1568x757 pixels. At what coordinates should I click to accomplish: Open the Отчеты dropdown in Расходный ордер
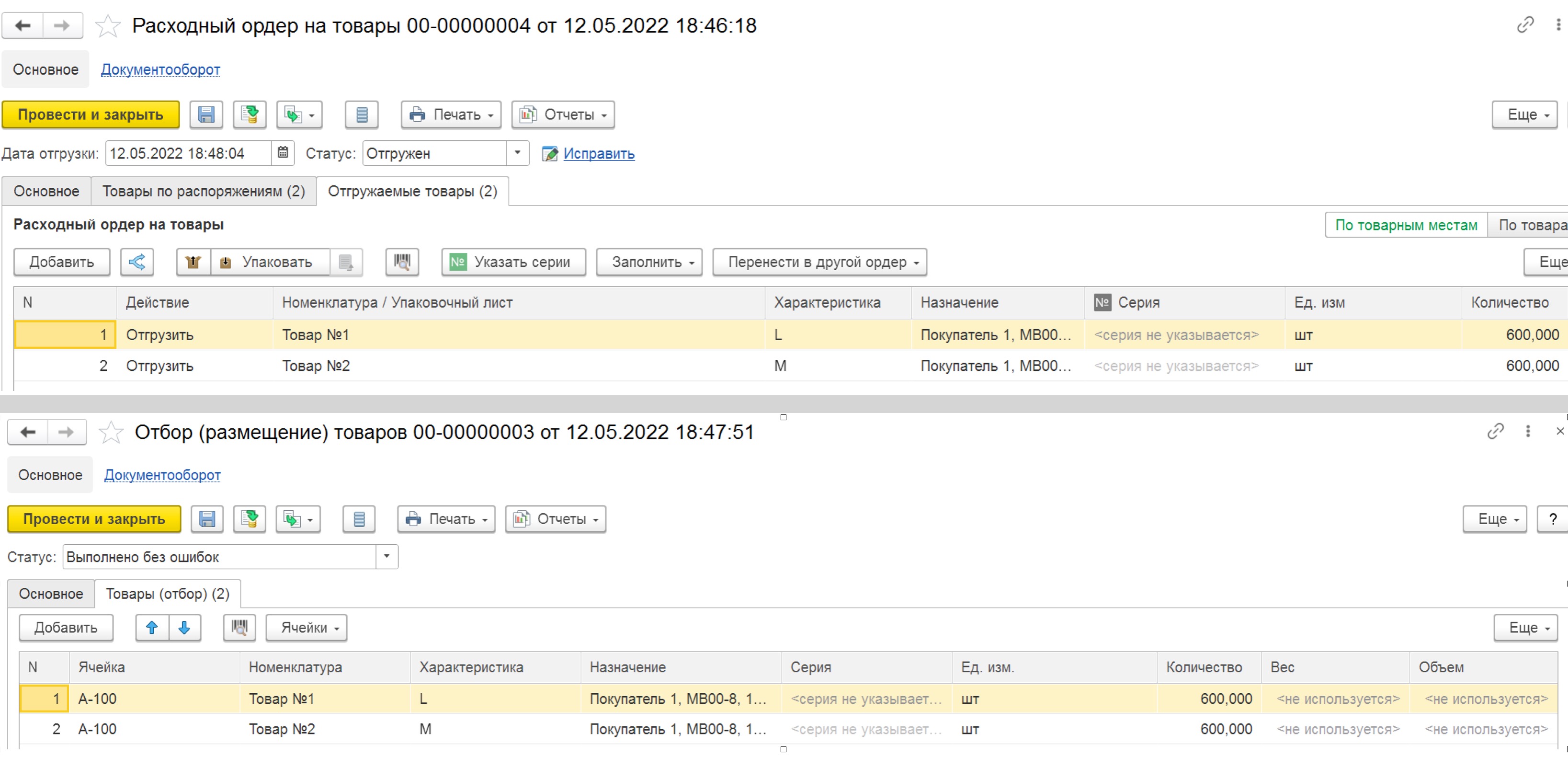pos(563,115)
